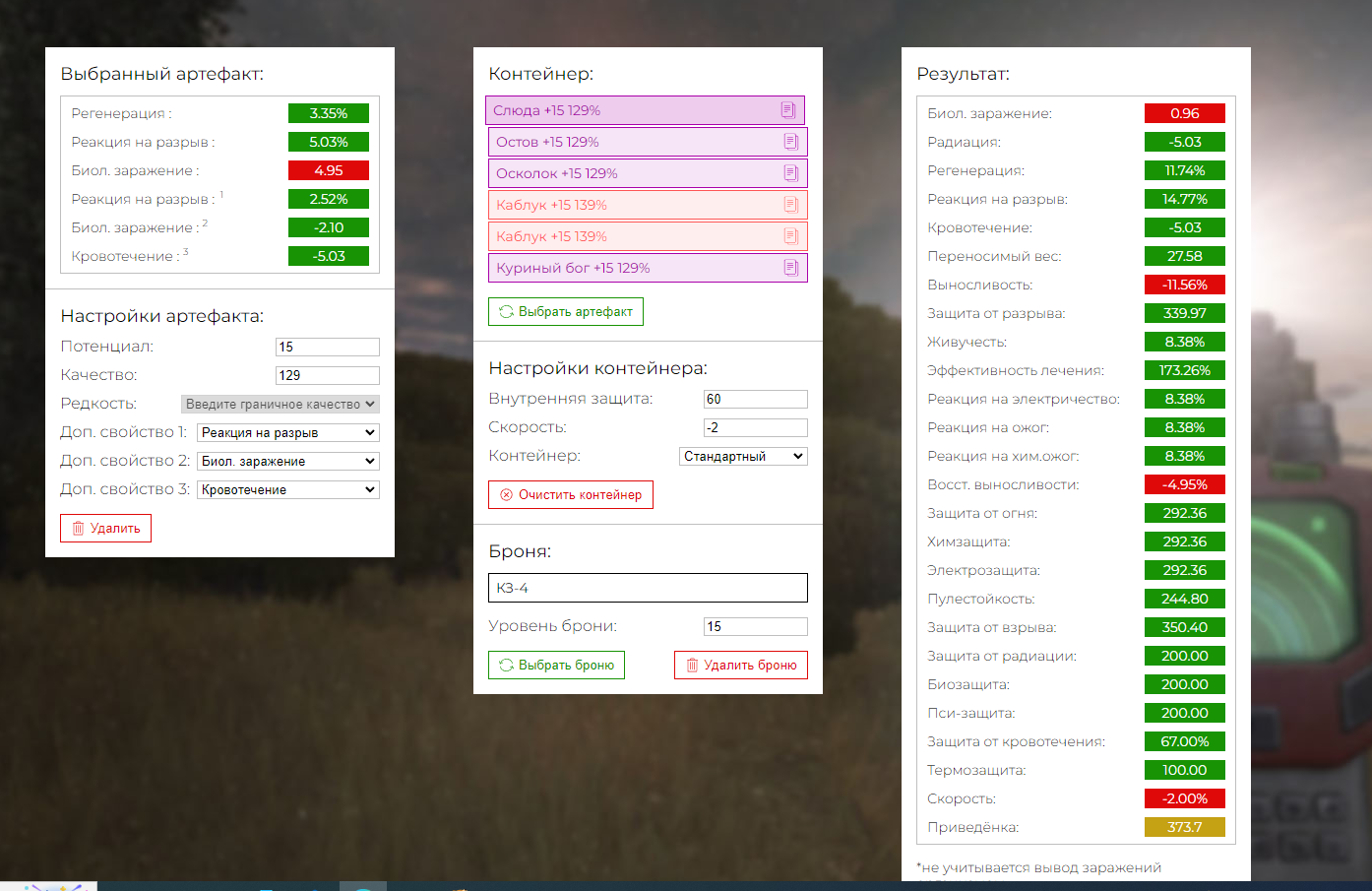Click the Защита от кровотечения 67.00% value
The width and height of the screenshot is (1372, 891).
[1185, 741]
